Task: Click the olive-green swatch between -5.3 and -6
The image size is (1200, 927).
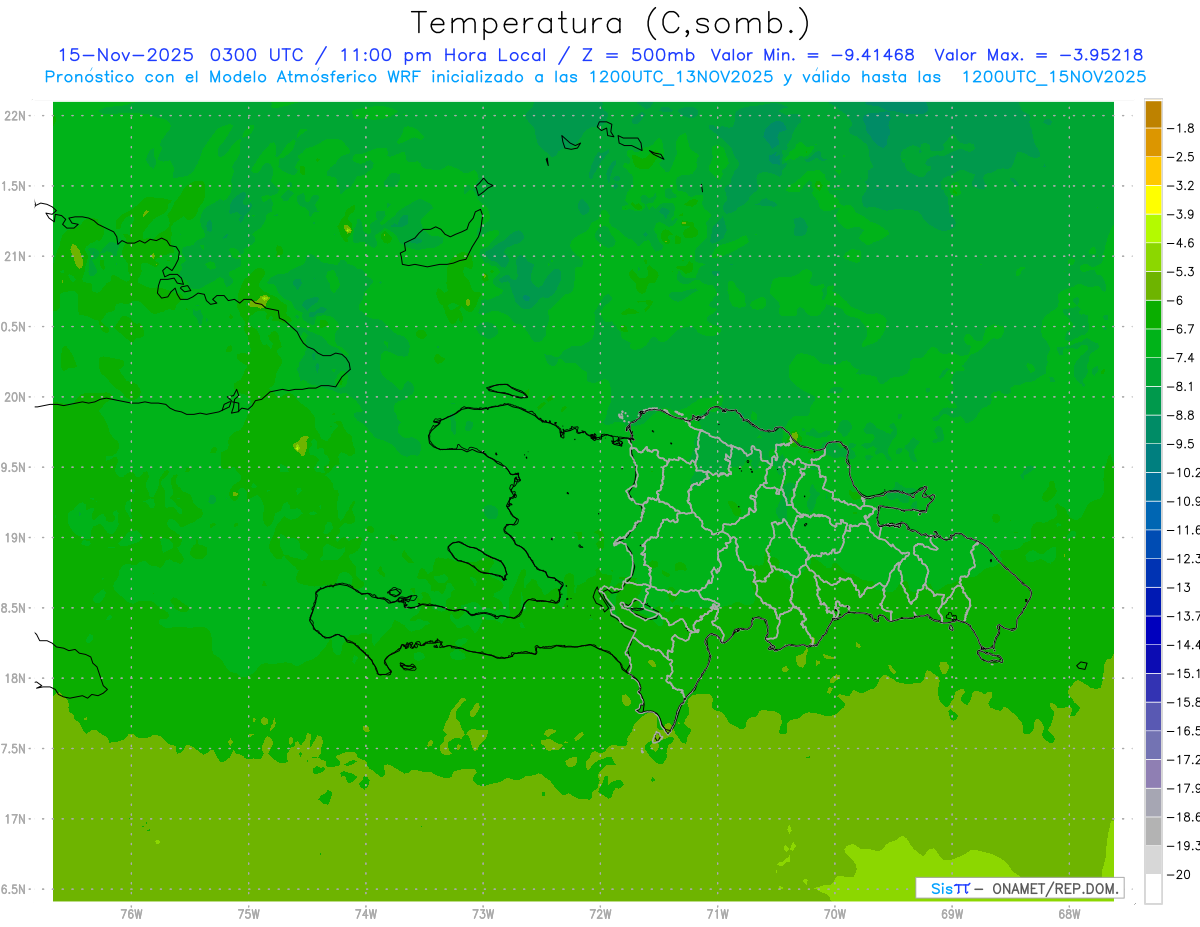Action: coord(1153,286)
